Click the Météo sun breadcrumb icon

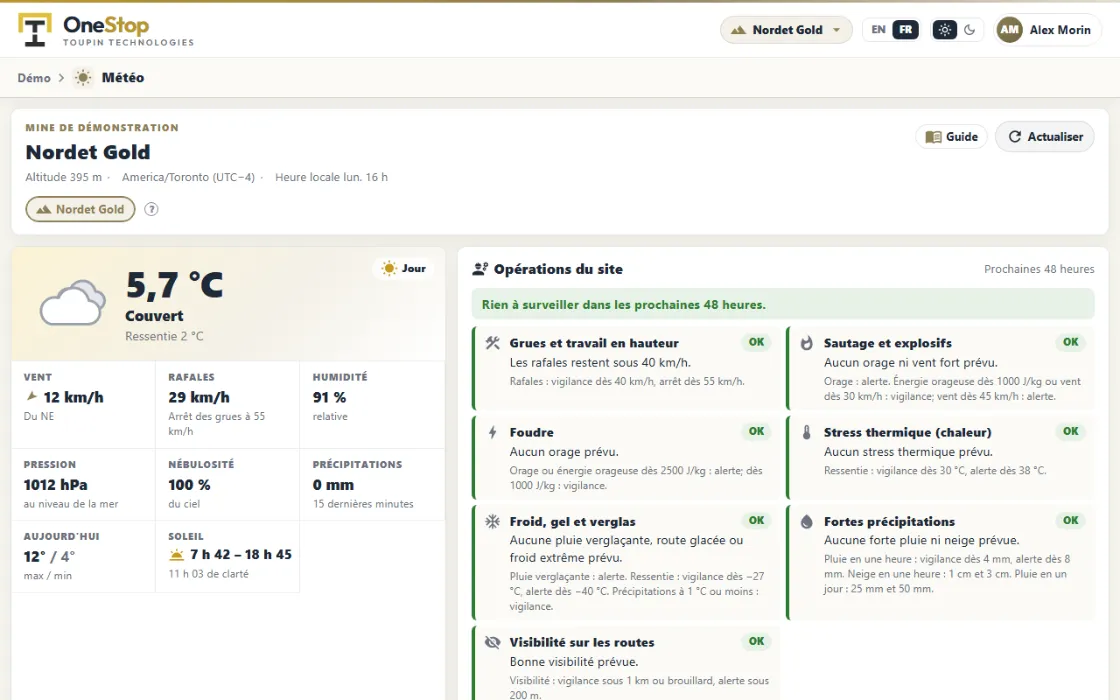[x=84, y=78]
